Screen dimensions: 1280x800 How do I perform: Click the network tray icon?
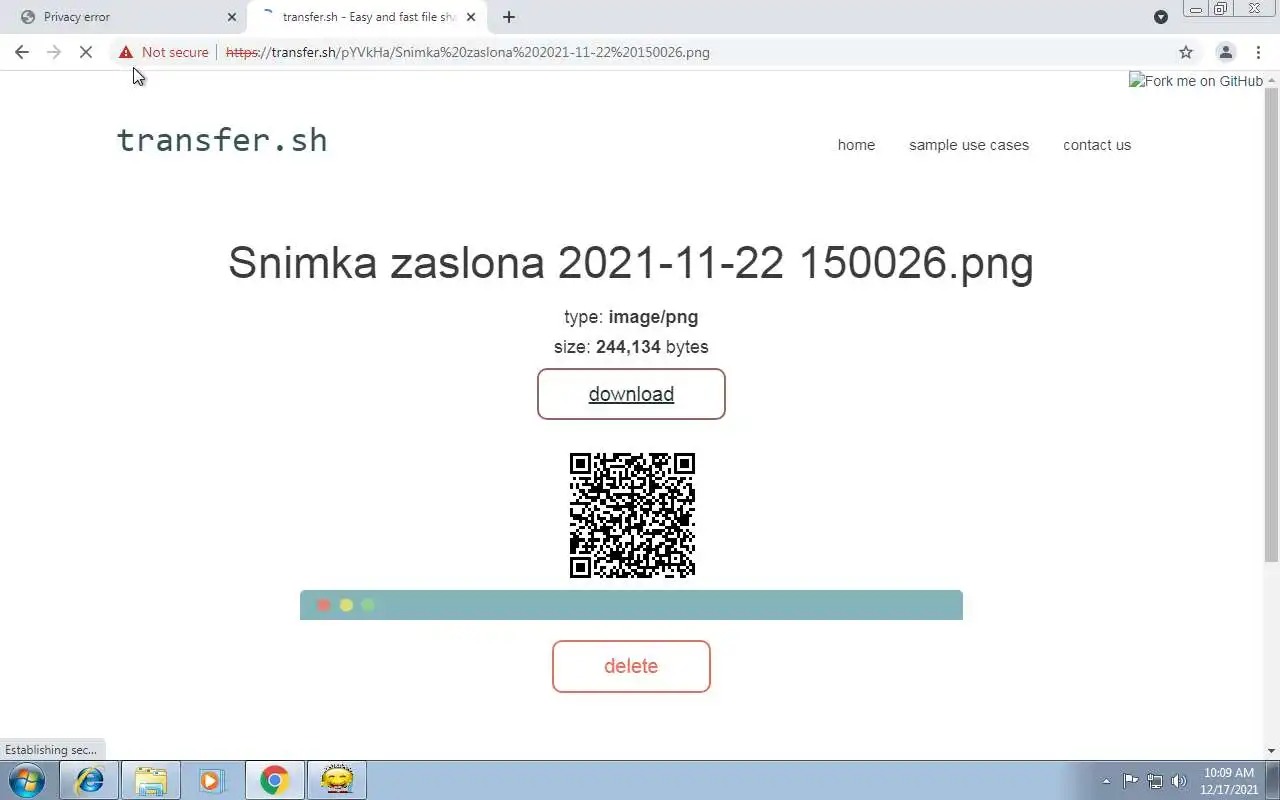(1155, 781)
